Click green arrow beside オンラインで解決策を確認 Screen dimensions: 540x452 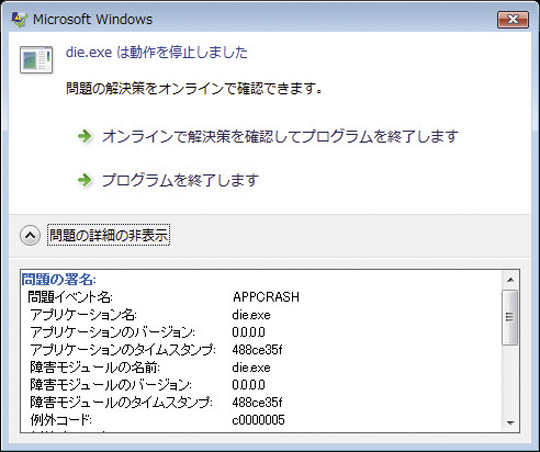(x=84, y=136)
